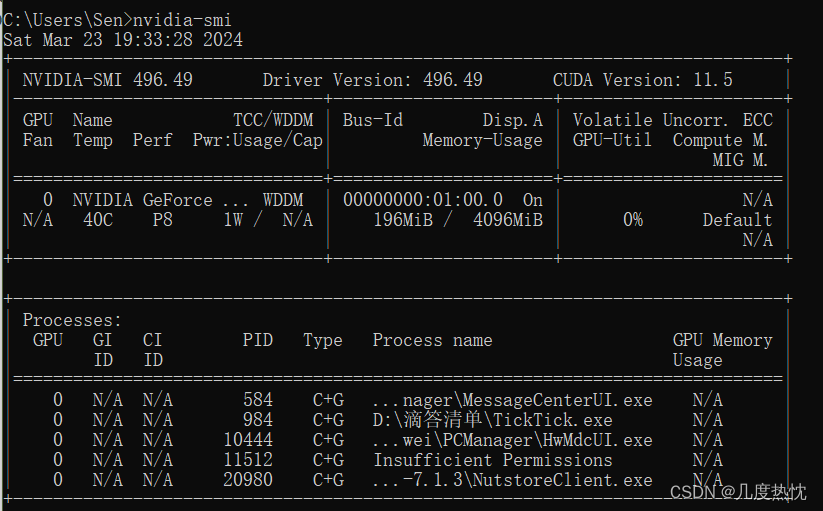Click the command text nvidia-smi

click(182, 20)
